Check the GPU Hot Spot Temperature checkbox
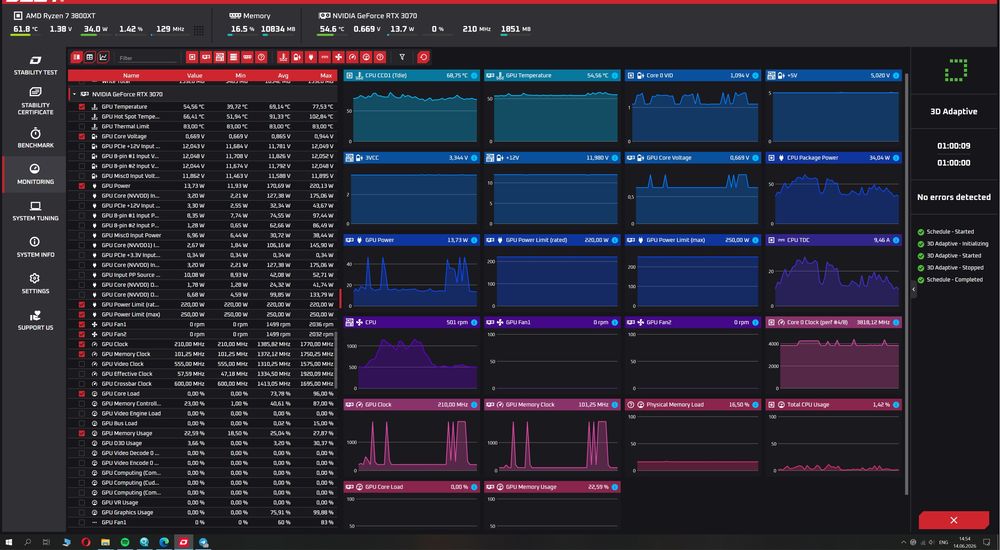 pyautogui.click(x=82, y=117)
